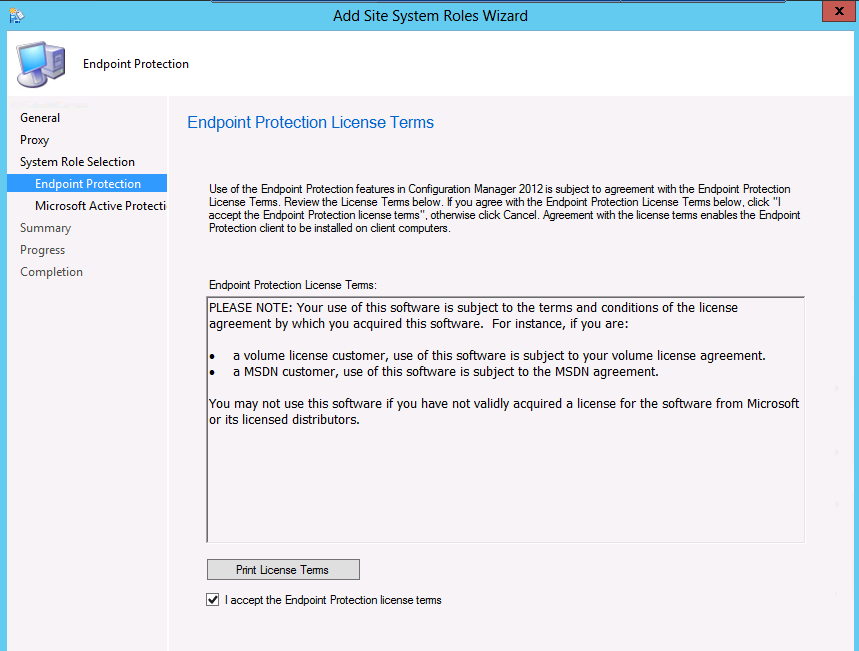The image size is (859, 651).
Task: Go to the General wizard step
Action: click(x=40, y=118)
